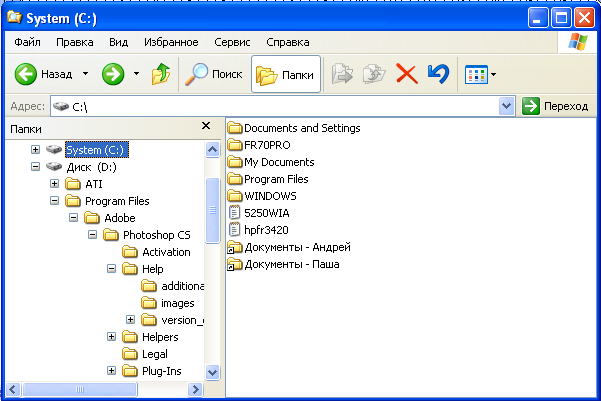
Task: Open the Сервис menu
Action: click(x=232, y=42)
